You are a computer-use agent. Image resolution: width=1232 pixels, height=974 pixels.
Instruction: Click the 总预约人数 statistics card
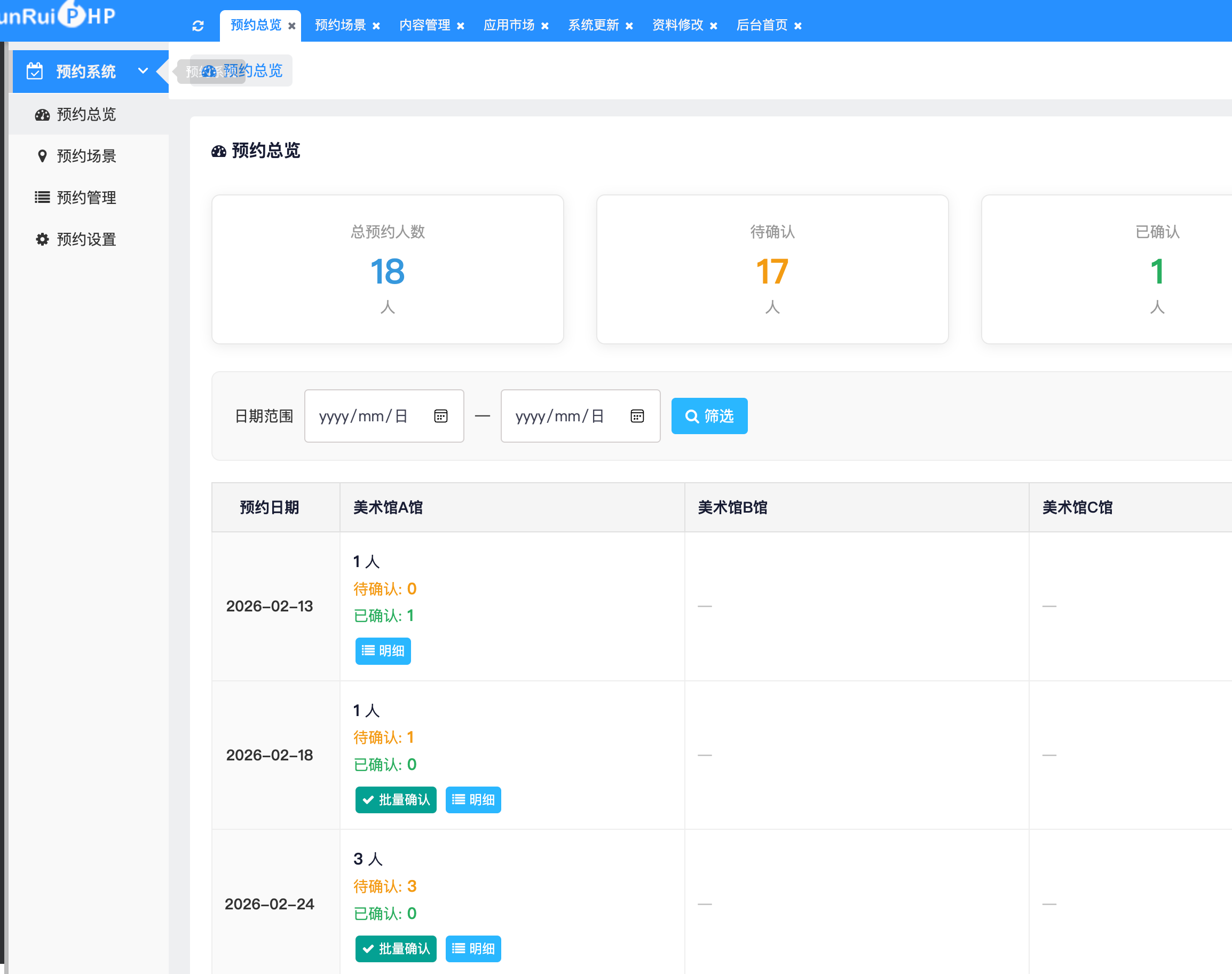click(x=388, y=269)
